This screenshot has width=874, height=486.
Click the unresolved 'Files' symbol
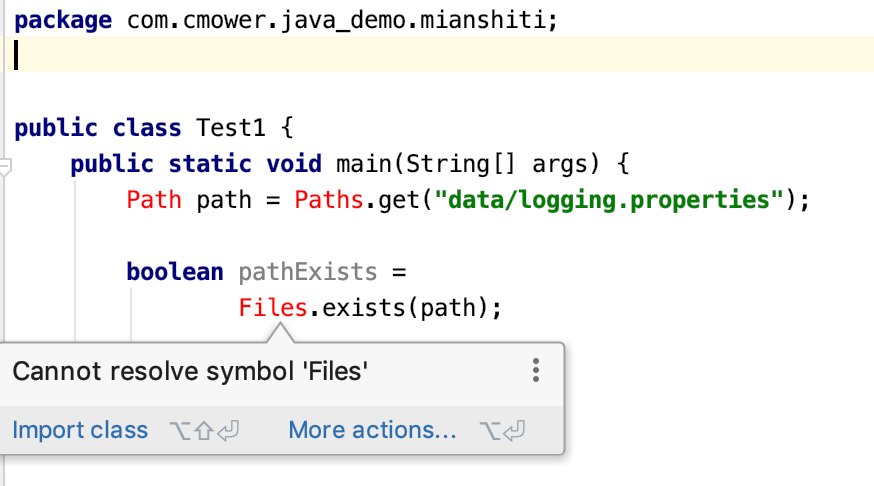[x=272, y=307]
